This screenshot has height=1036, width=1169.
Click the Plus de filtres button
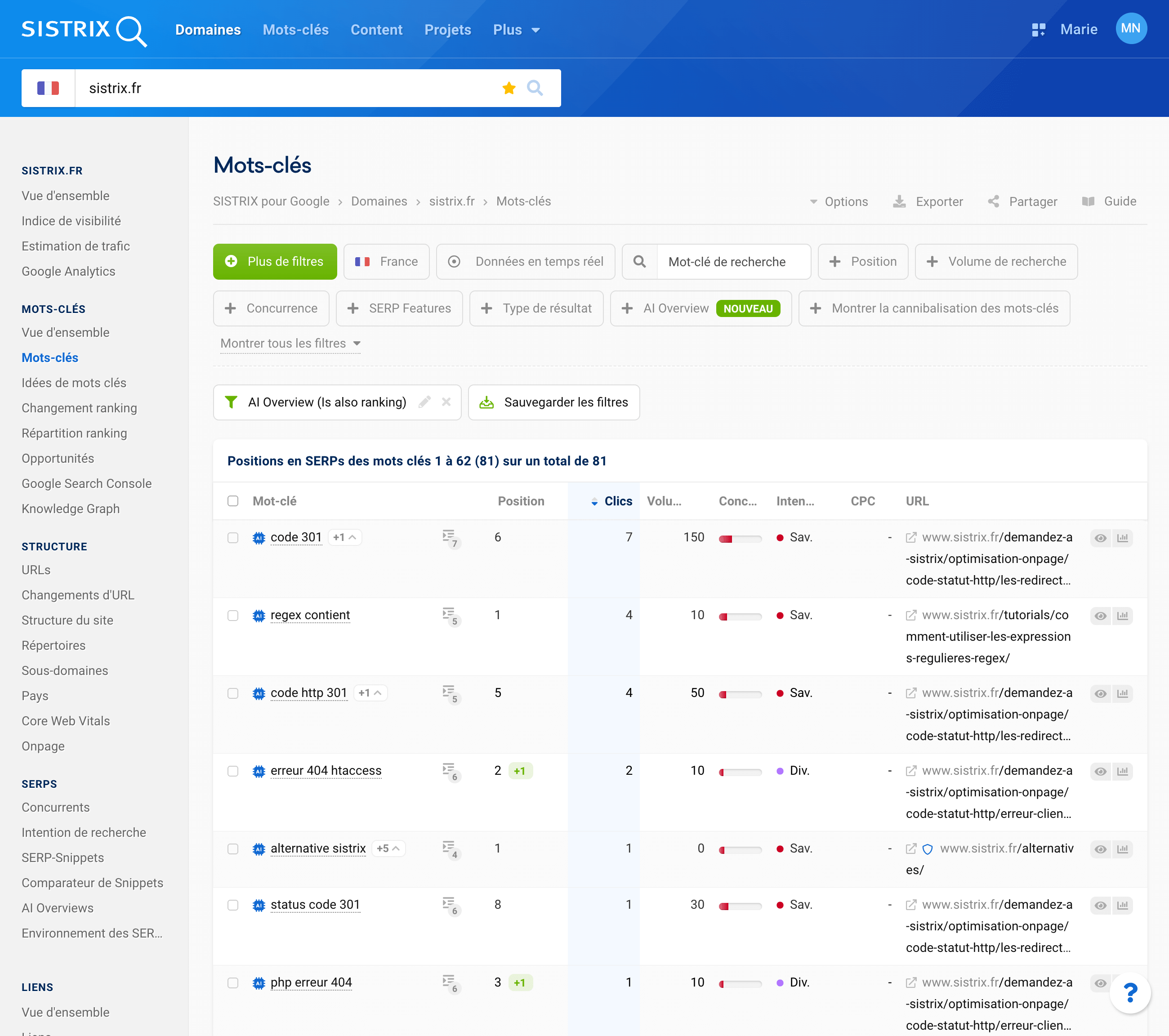point(275,261)
